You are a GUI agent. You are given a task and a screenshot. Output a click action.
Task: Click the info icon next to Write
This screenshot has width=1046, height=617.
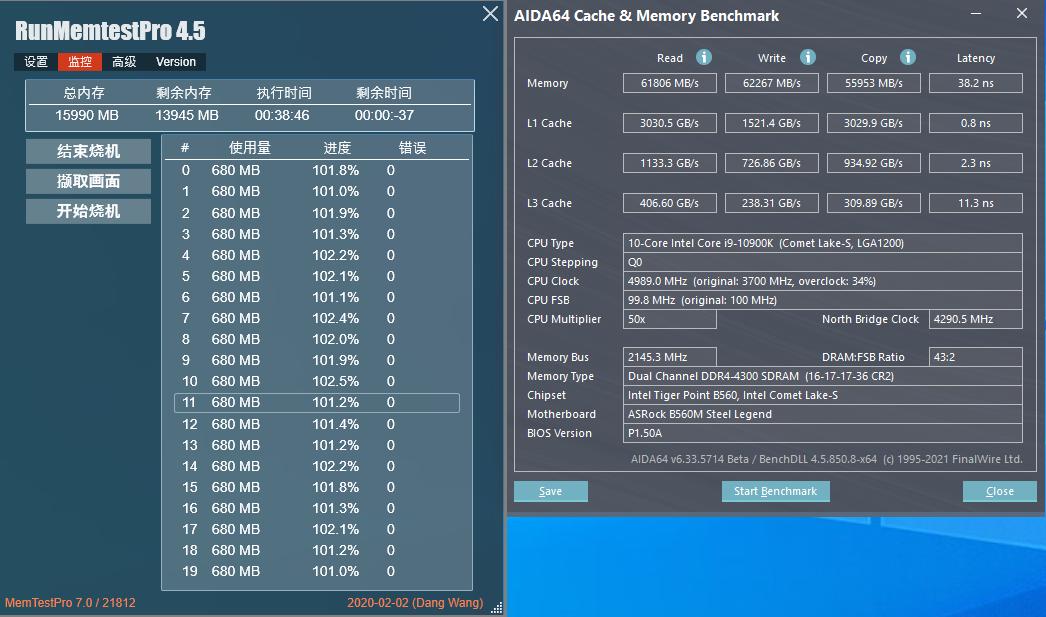pos(807,58)
